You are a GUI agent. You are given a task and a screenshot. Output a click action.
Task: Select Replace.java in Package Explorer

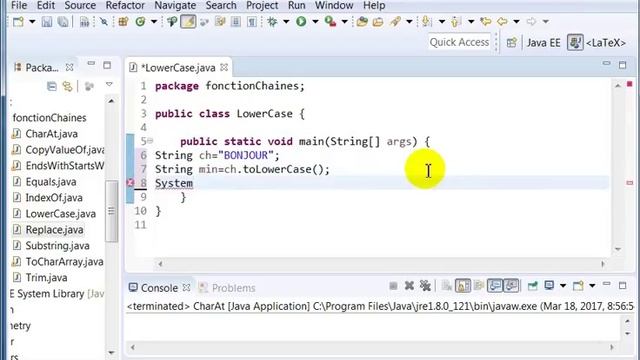coord(54,230)
